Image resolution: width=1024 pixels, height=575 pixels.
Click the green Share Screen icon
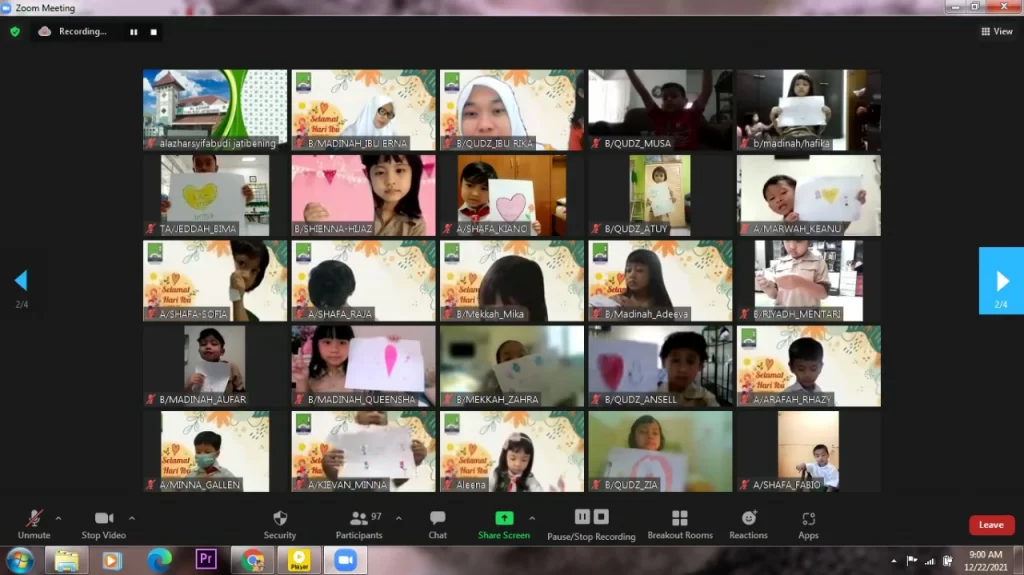[x=504, y=518]
